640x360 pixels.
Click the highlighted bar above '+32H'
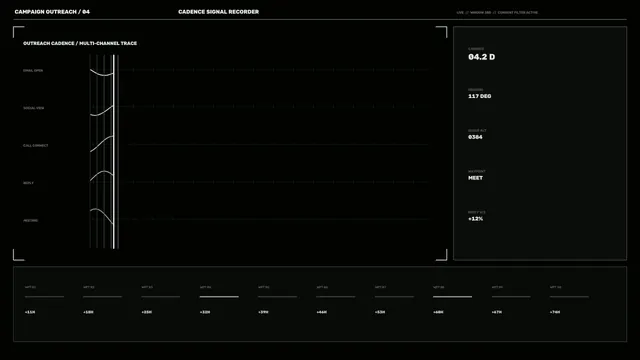click(219, 297)
